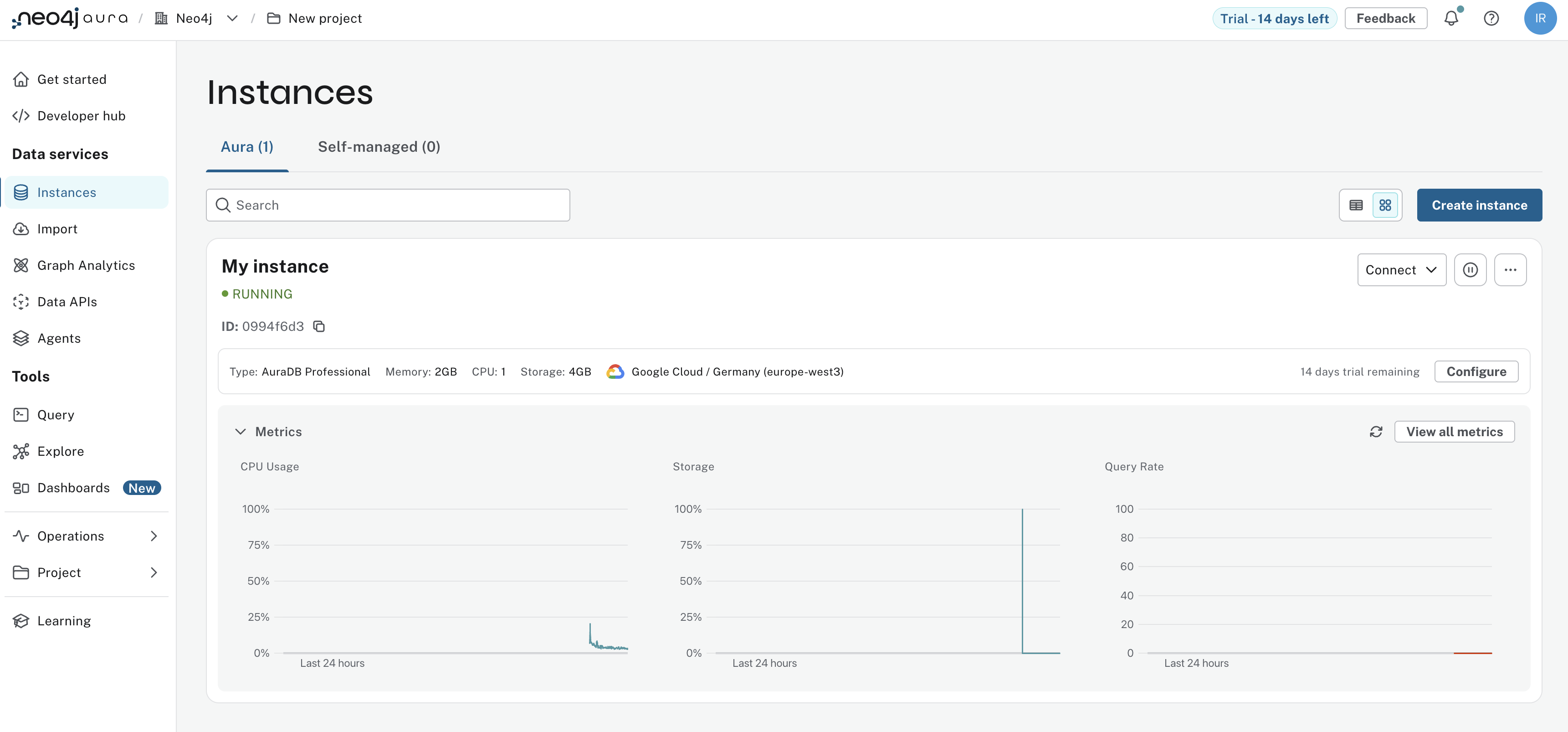Image resolution: width=1568 pixels, height=732 pixels.
Task: Open the help menu
Action: (x=1491, y=18)
